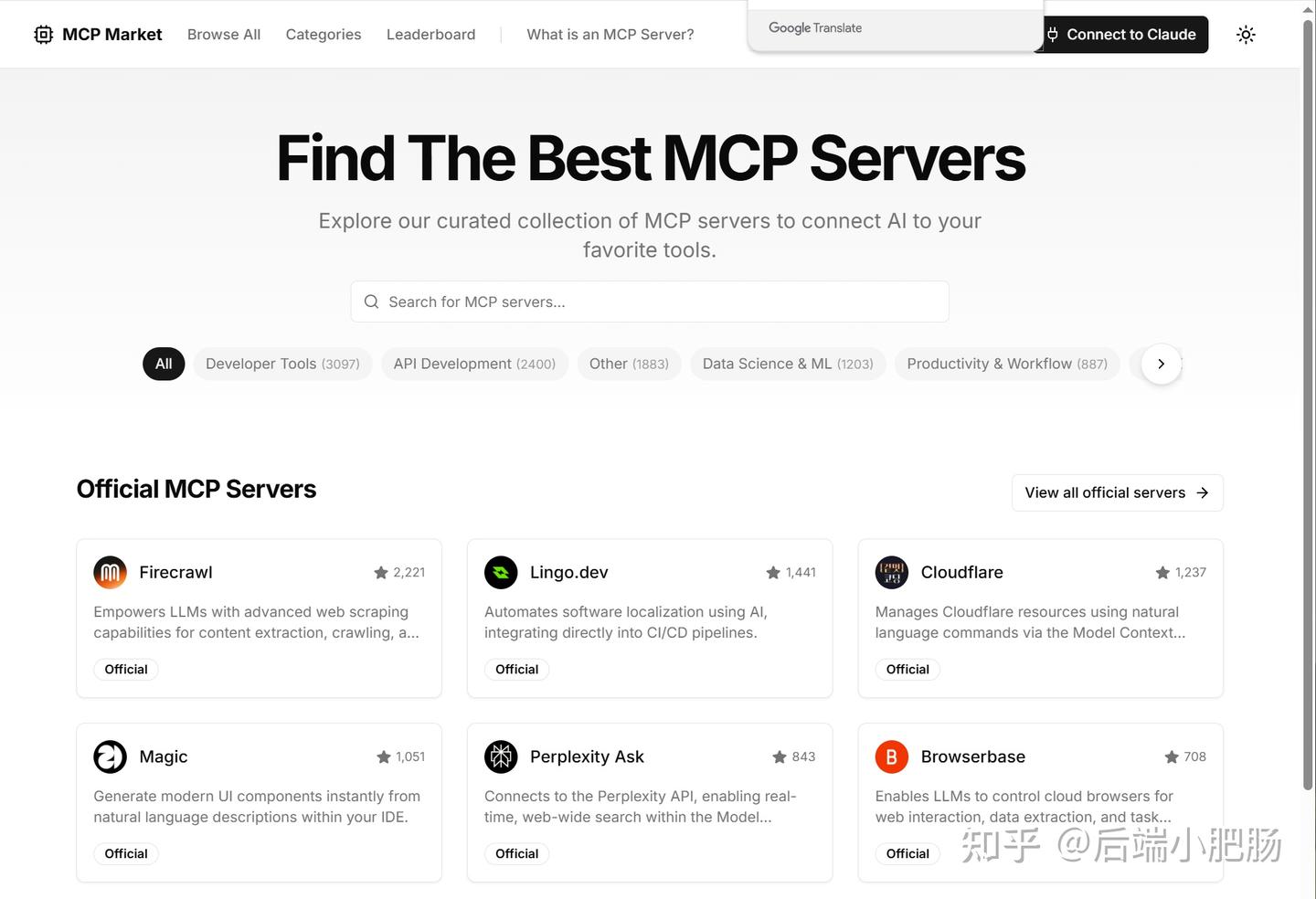Click the Official MCP Servers heading
1316x899 pixels.
[196, 490]
